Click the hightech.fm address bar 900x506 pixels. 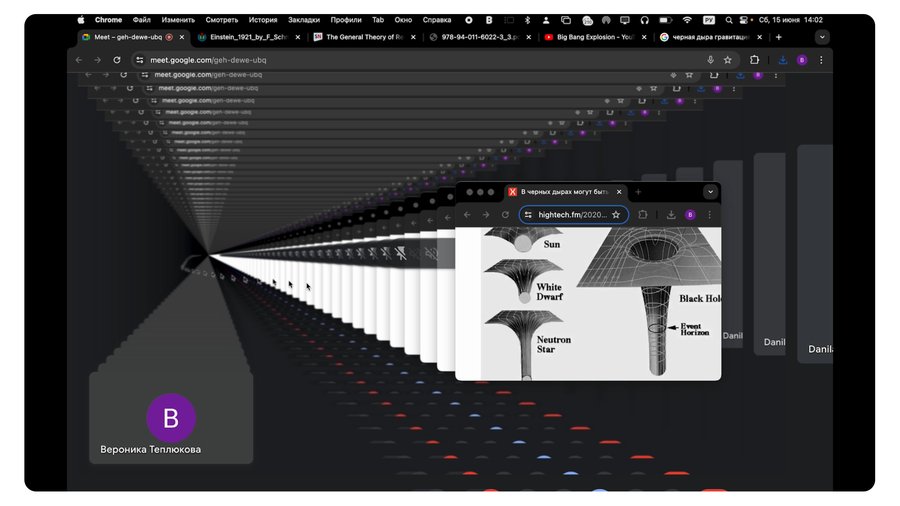point(572,215)
